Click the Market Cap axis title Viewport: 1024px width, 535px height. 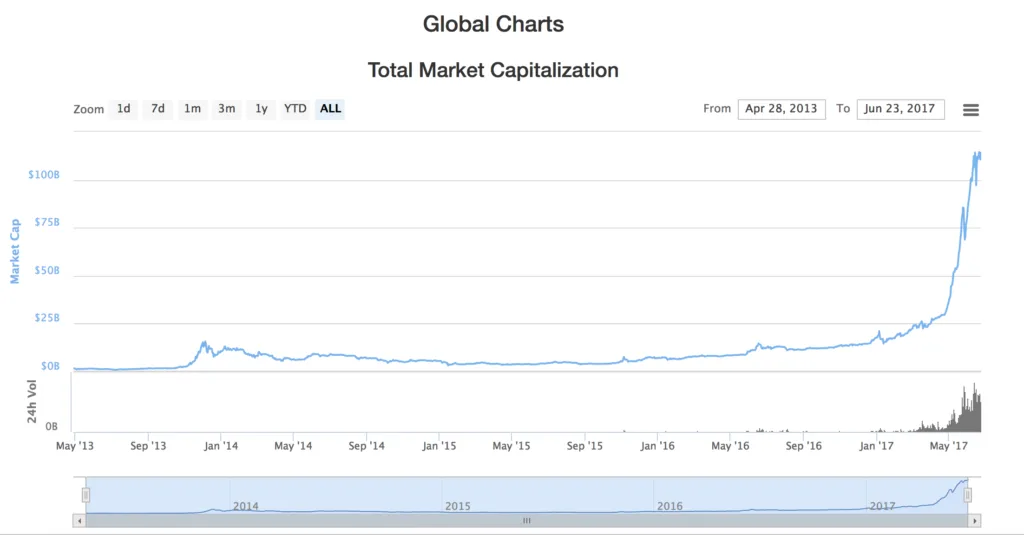pyautogui.click(x=14, y=251)
